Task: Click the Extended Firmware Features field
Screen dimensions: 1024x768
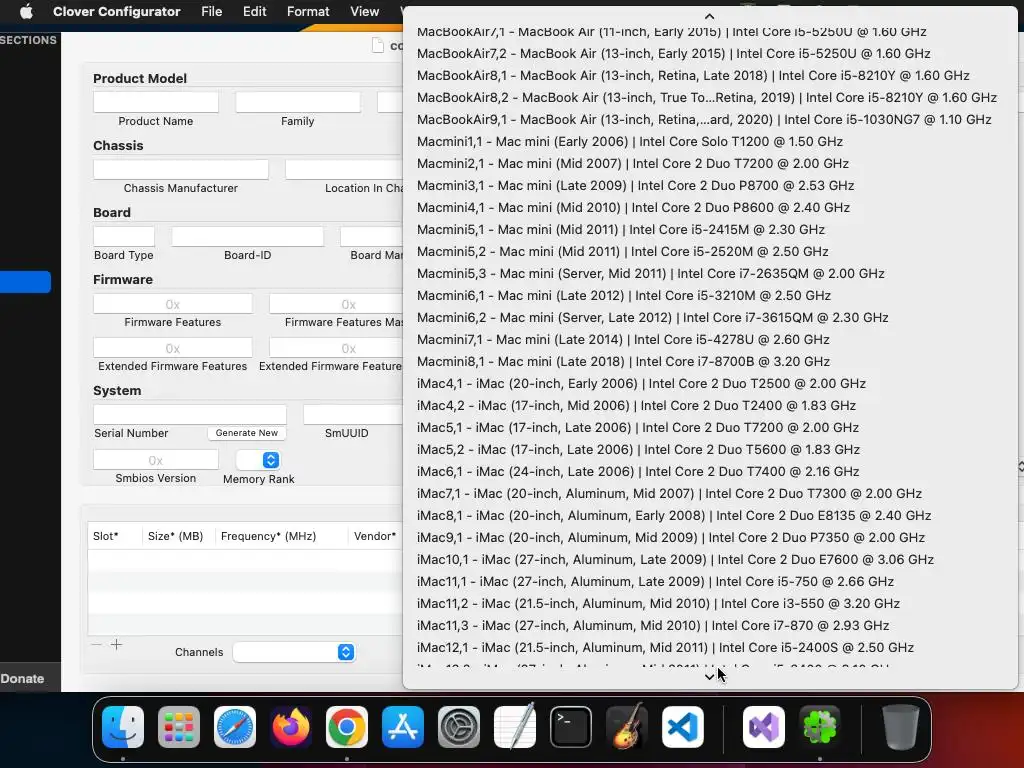Action: coord(172,348)
